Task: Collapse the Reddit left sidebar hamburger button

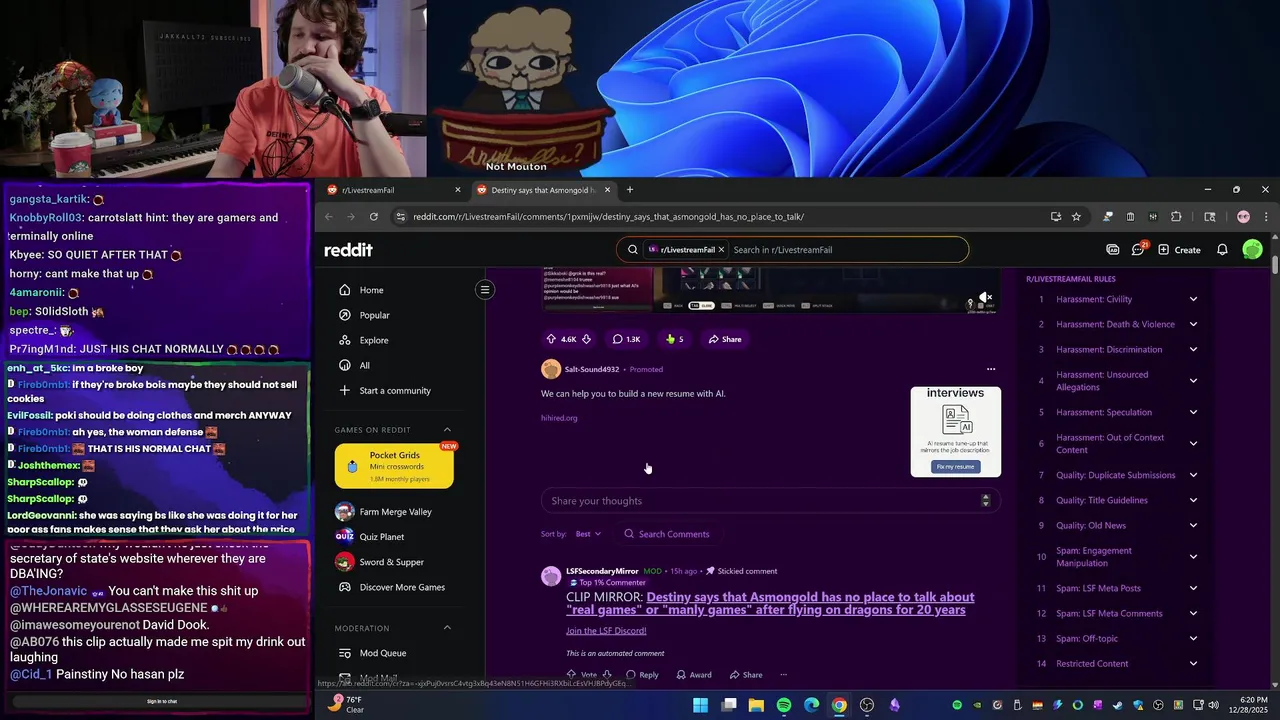Action: 485,290
